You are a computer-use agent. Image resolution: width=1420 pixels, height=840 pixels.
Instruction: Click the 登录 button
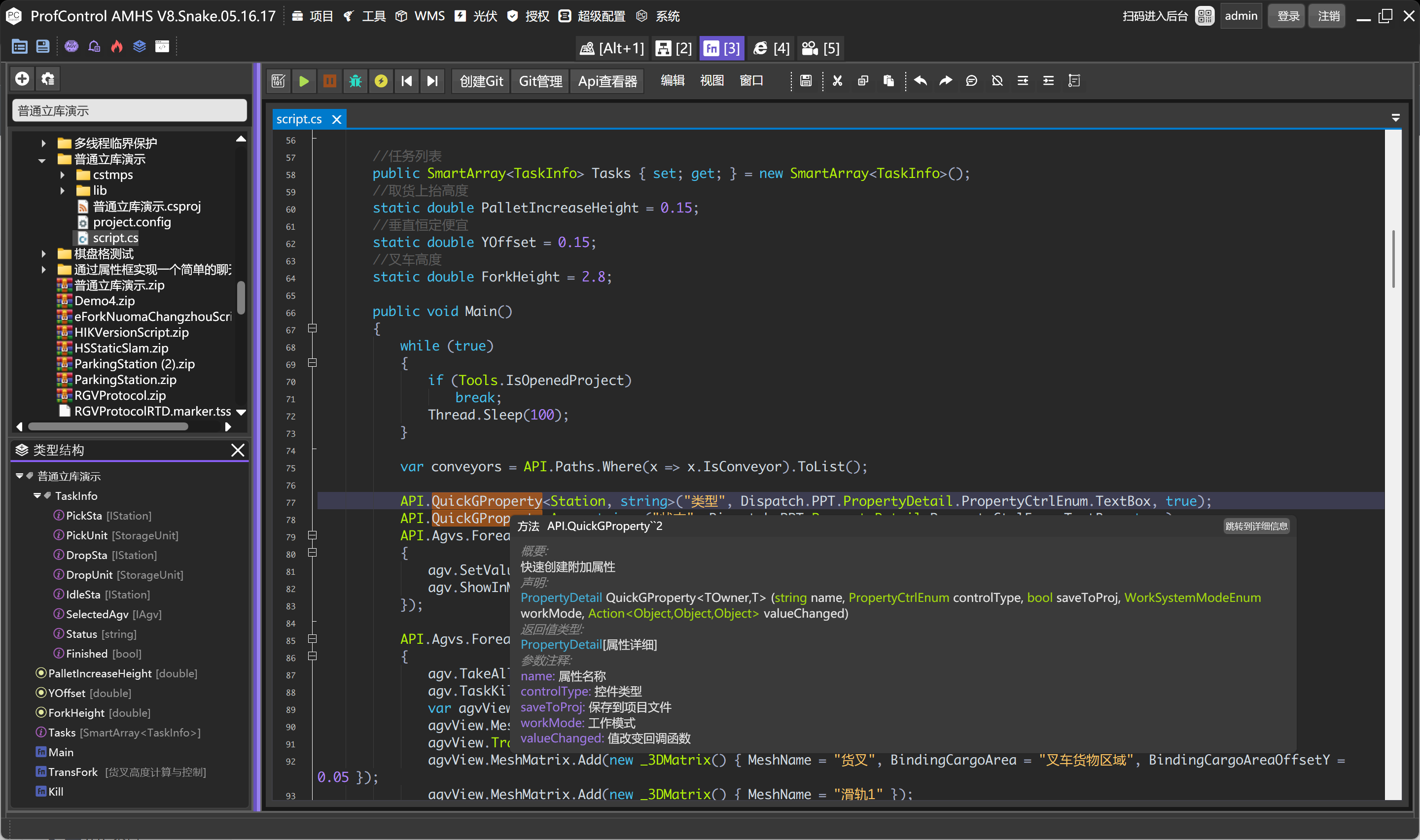coord(1286,16)
